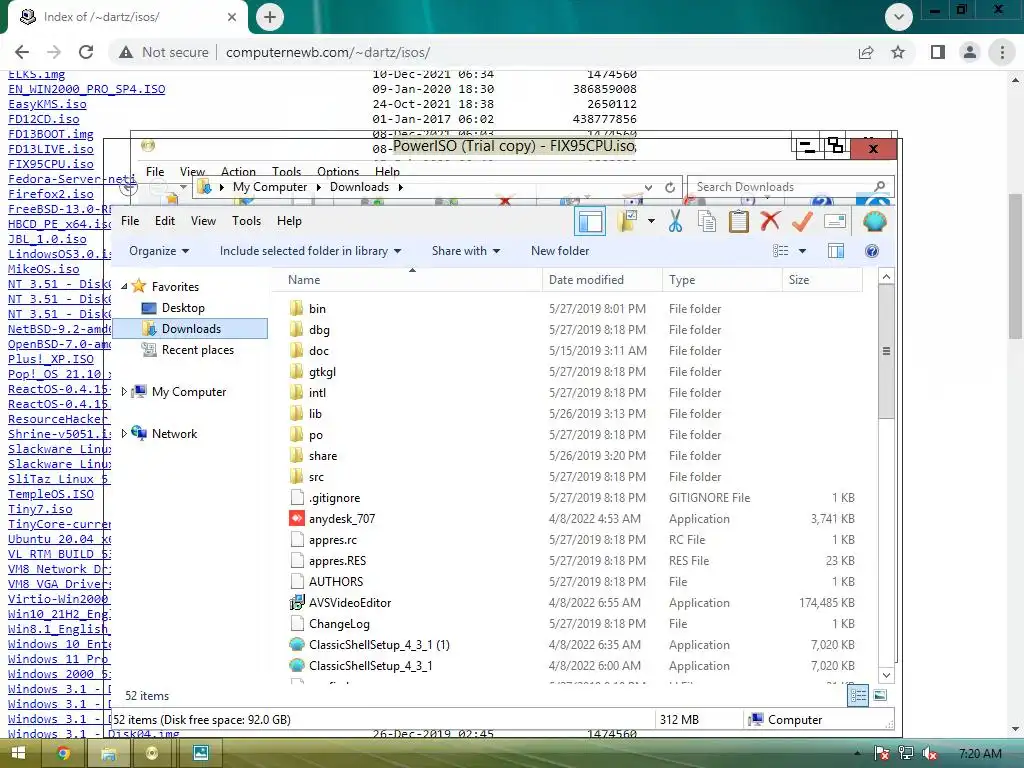Open the address bar history dropdown
The height and width of the screenshot is (768, 1024).
648,187
